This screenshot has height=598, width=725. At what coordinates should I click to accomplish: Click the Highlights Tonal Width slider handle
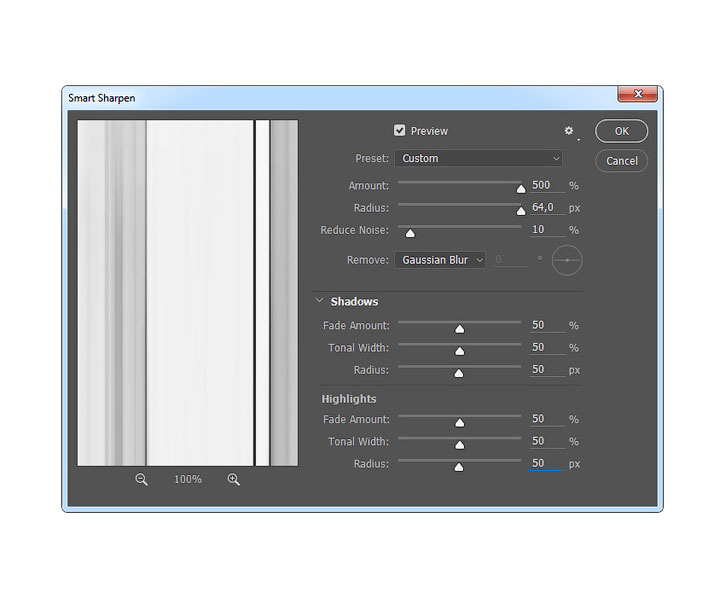click(x=460, y=445)
